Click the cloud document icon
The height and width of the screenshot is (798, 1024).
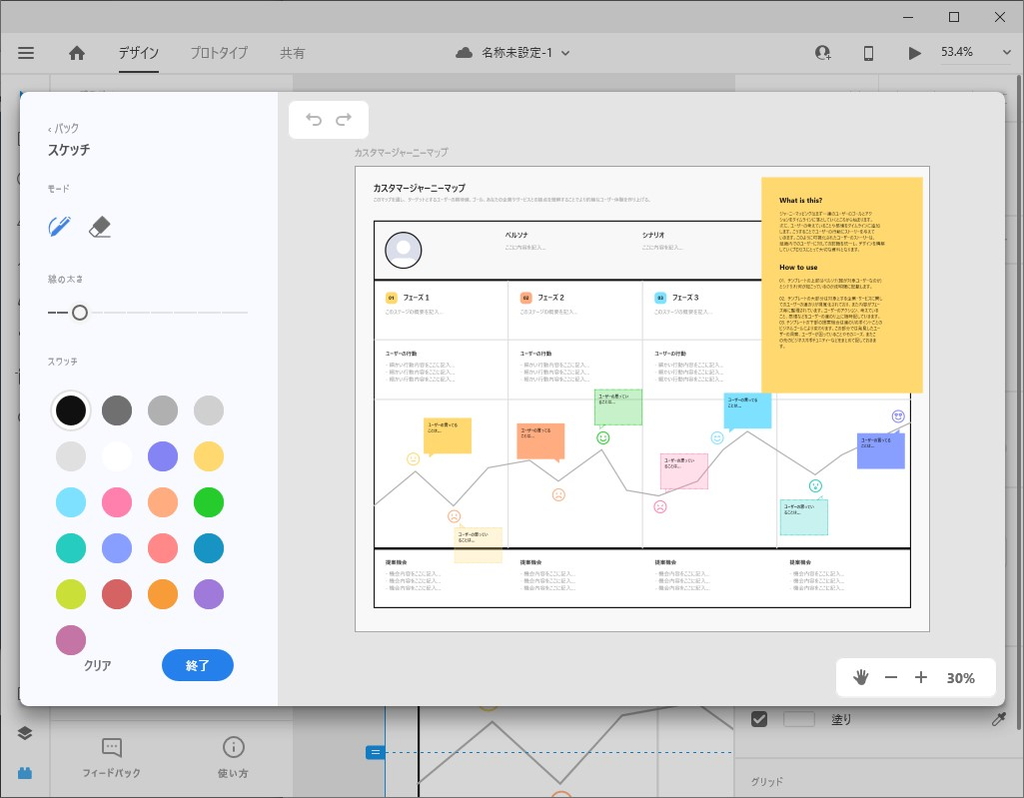coord(464,53)
